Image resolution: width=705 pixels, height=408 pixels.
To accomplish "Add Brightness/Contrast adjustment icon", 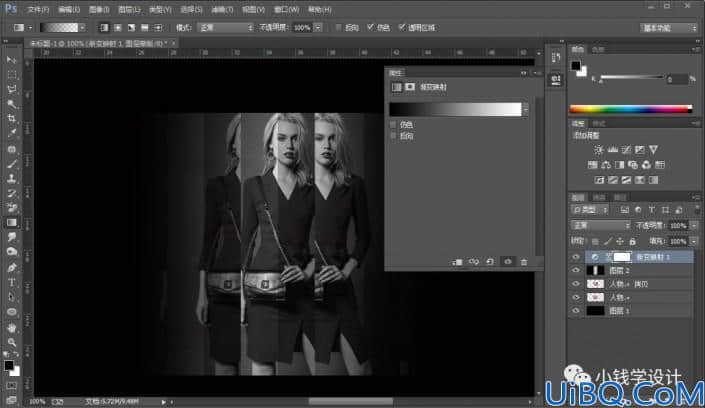I will coord(598,150).
